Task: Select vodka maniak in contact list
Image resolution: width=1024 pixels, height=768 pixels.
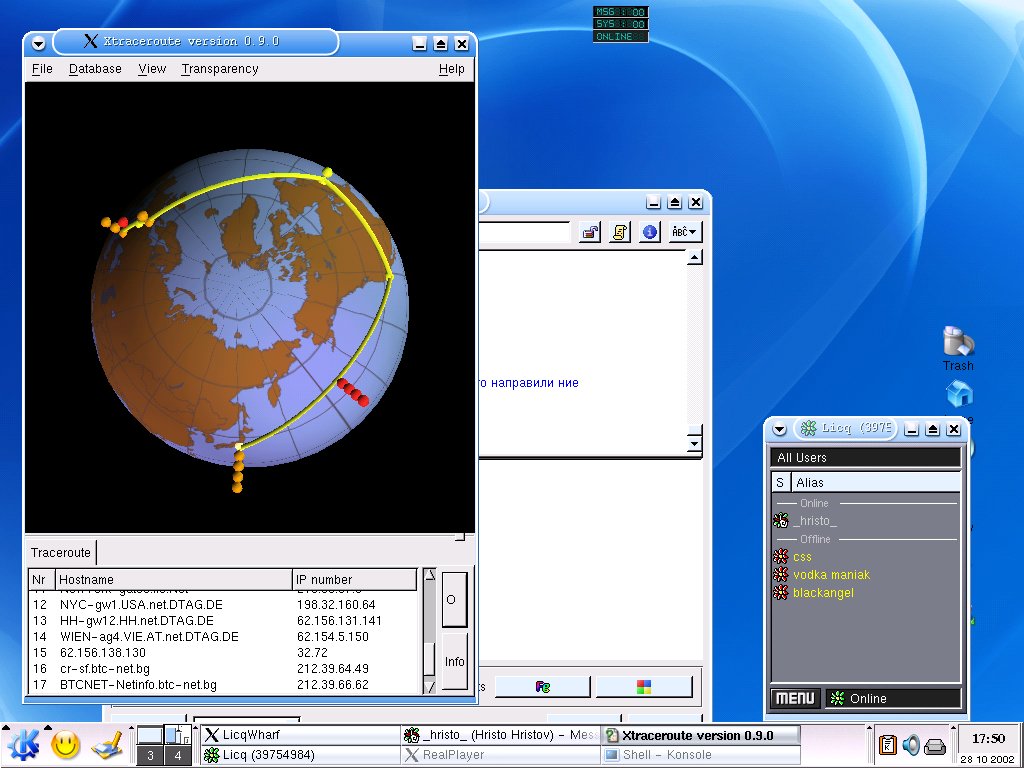Action: [831, 575]
